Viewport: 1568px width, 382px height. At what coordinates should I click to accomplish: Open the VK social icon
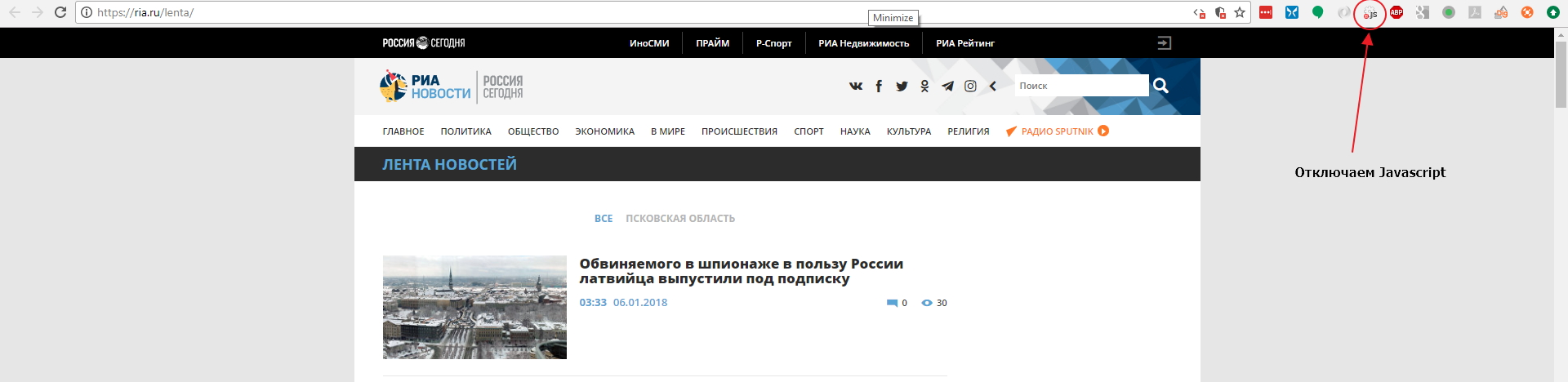pos(856,86)
